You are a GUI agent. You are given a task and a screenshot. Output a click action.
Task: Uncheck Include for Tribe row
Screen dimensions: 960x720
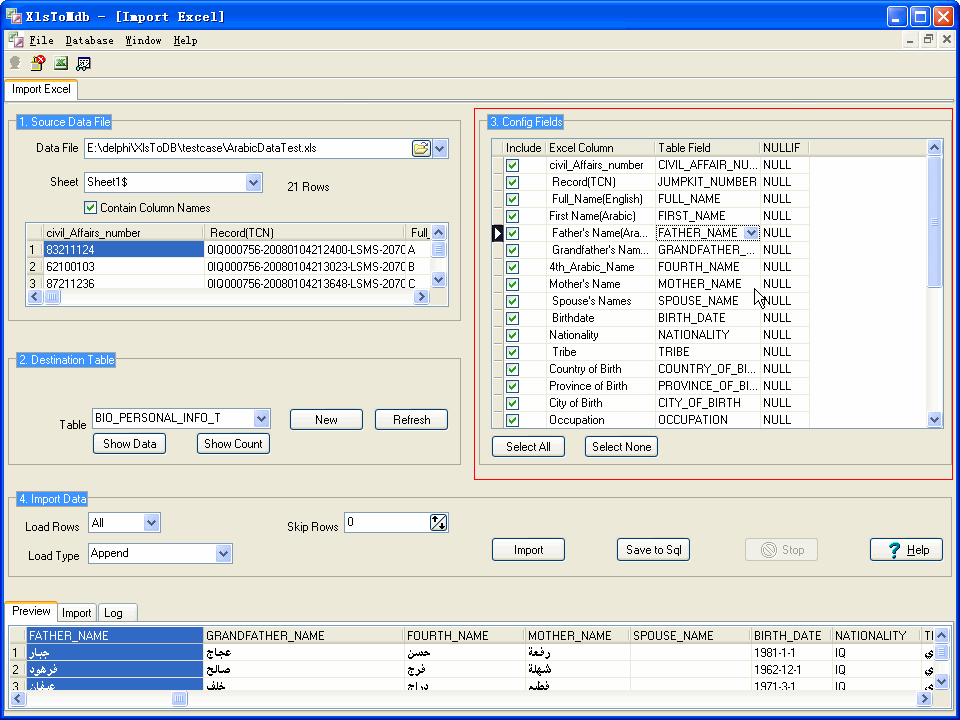click(x=512, y=352)
